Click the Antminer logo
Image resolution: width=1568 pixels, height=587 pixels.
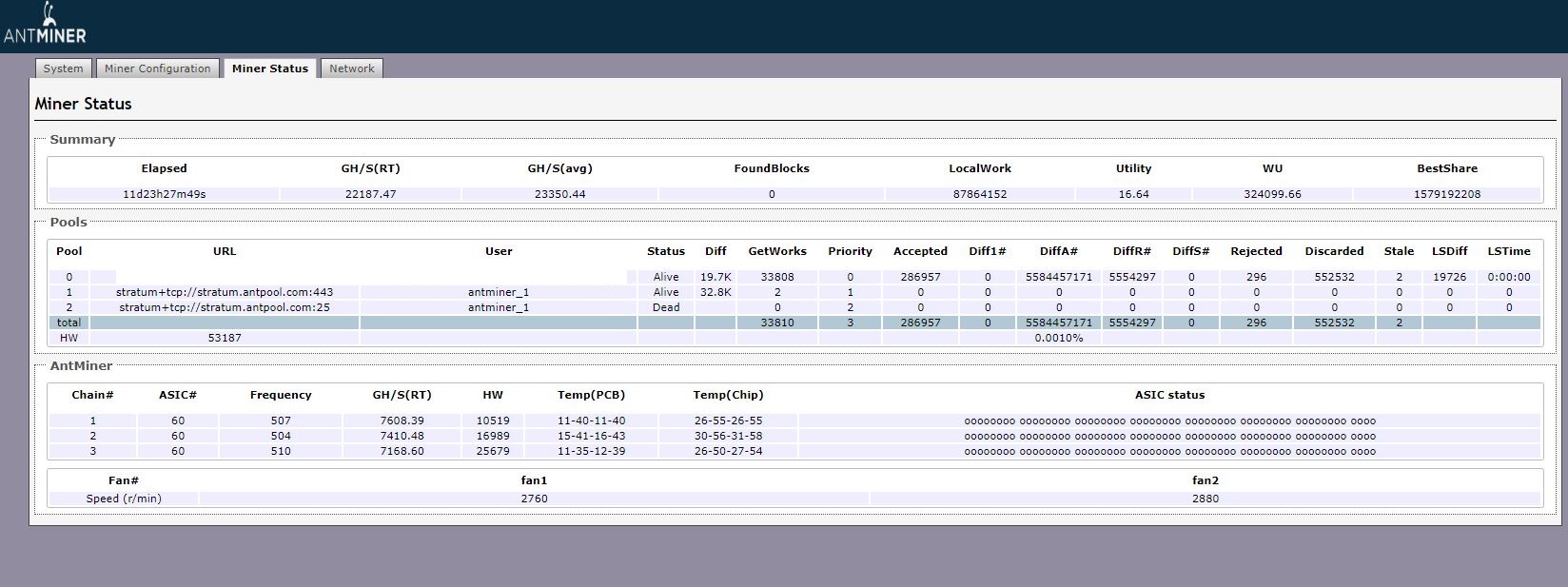click(x=45, y=24)
